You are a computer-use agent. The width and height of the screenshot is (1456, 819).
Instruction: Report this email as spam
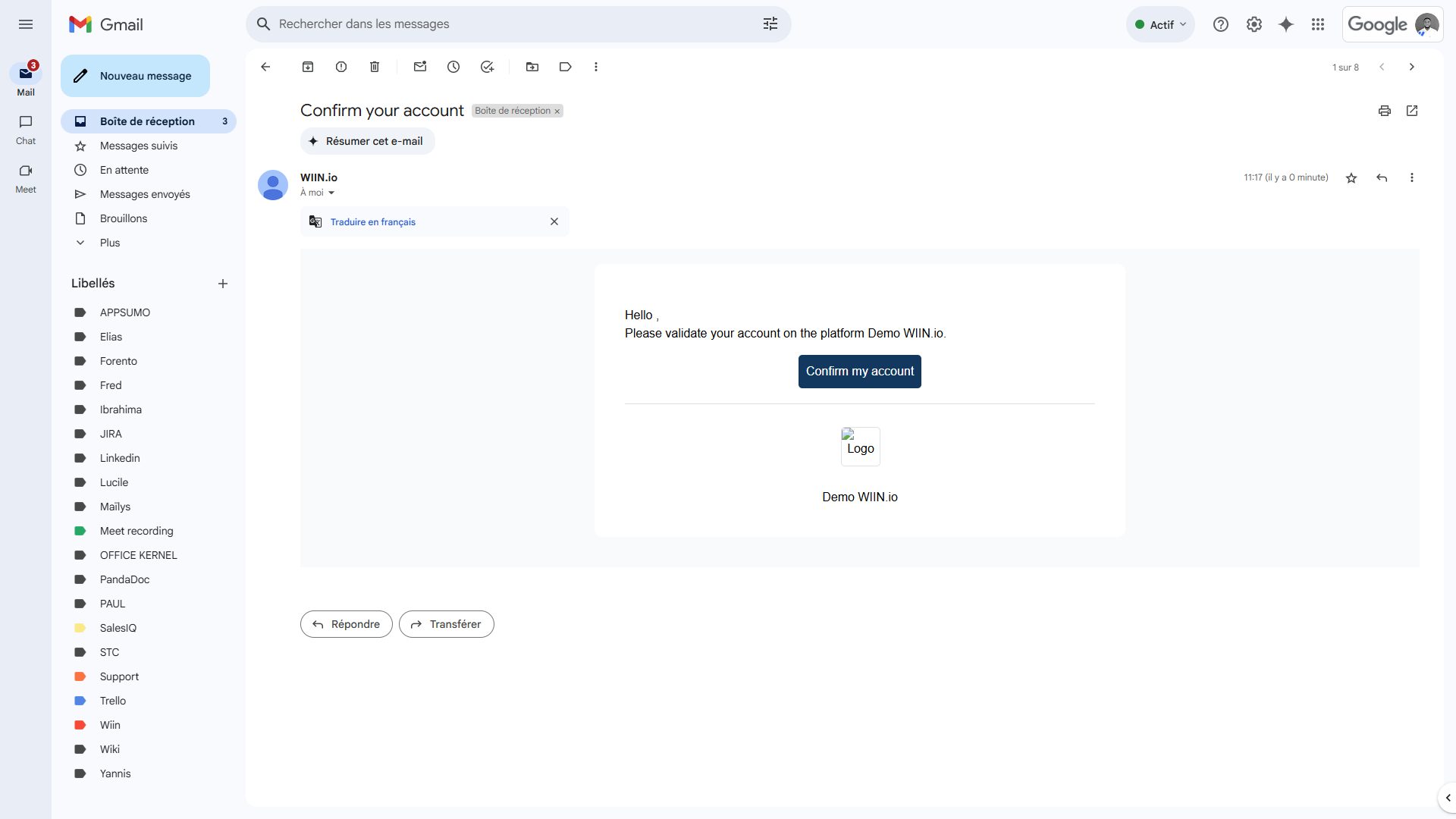click(x=341, y=67)
